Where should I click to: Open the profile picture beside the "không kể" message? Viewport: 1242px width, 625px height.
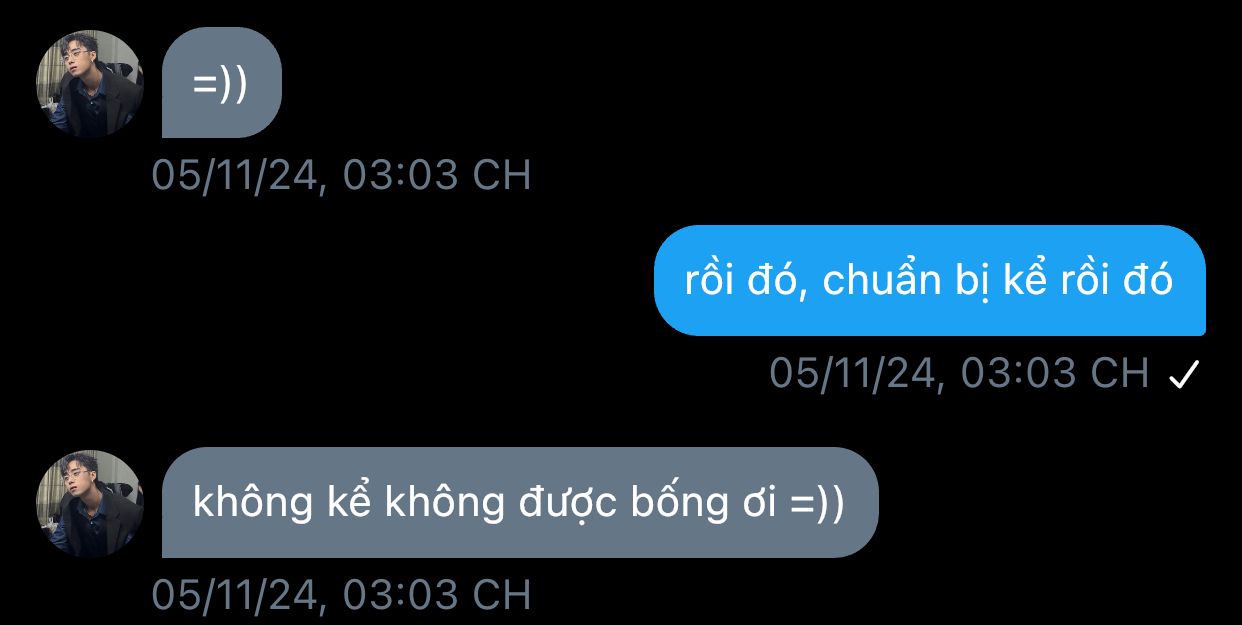90,503
